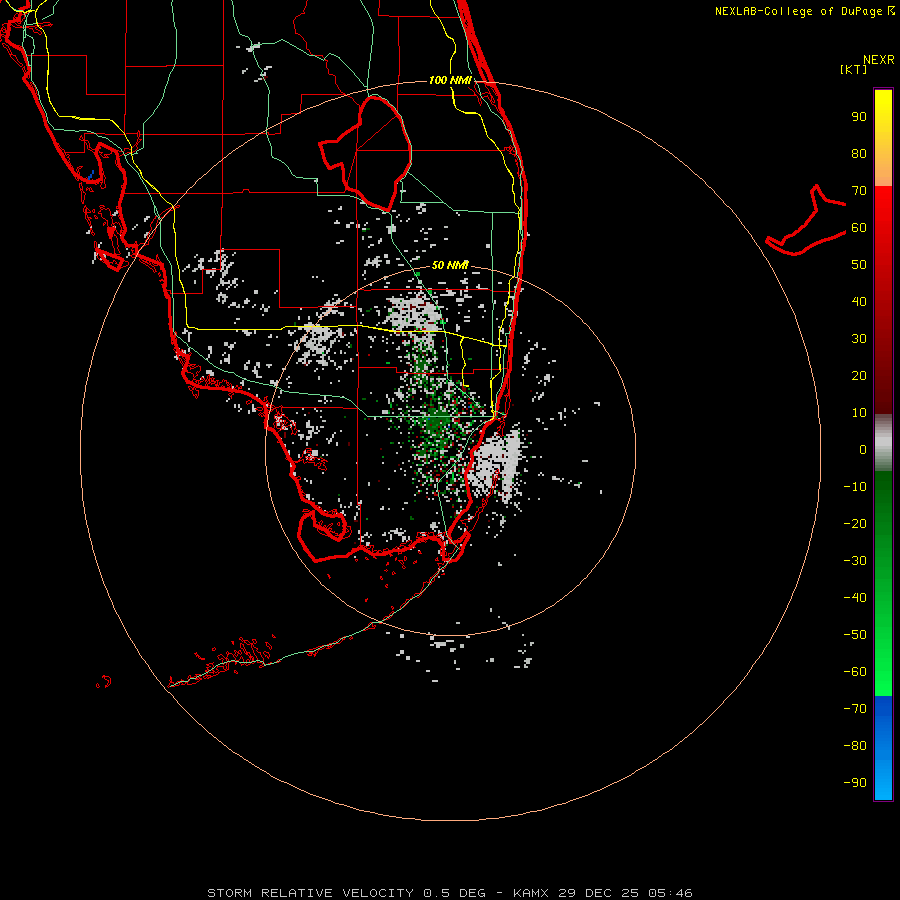Click the 40 value on the velocity scale
This screenshot has height=900, width=900.
coord(859,301)
